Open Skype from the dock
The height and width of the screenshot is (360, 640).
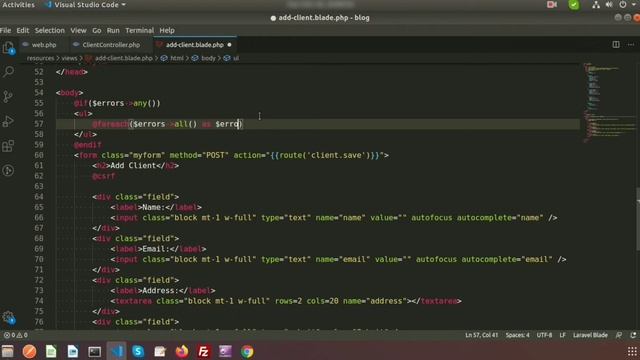[x=138, y=351]
